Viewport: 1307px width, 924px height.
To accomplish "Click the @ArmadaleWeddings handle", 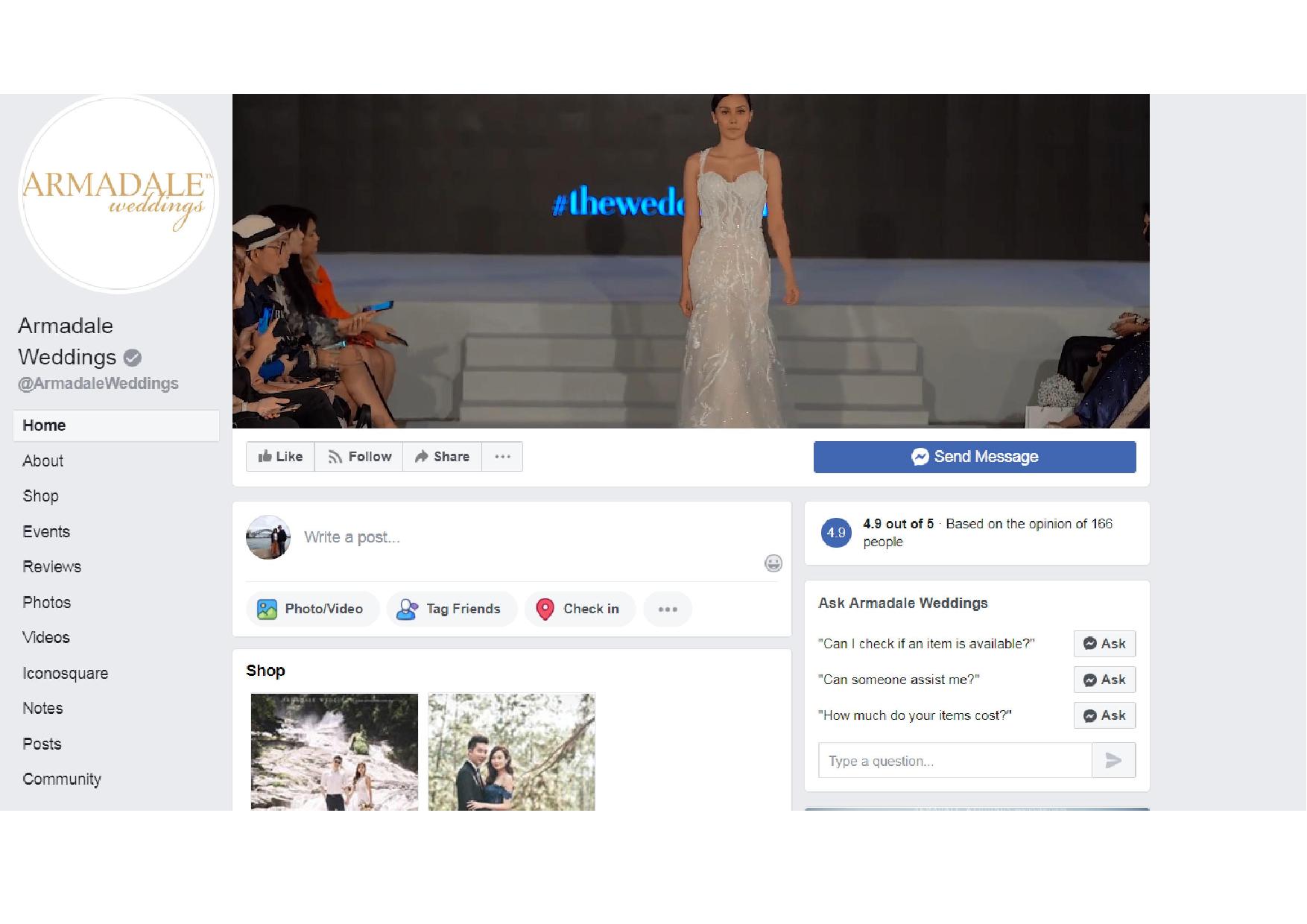I will [x=98, y=384].
